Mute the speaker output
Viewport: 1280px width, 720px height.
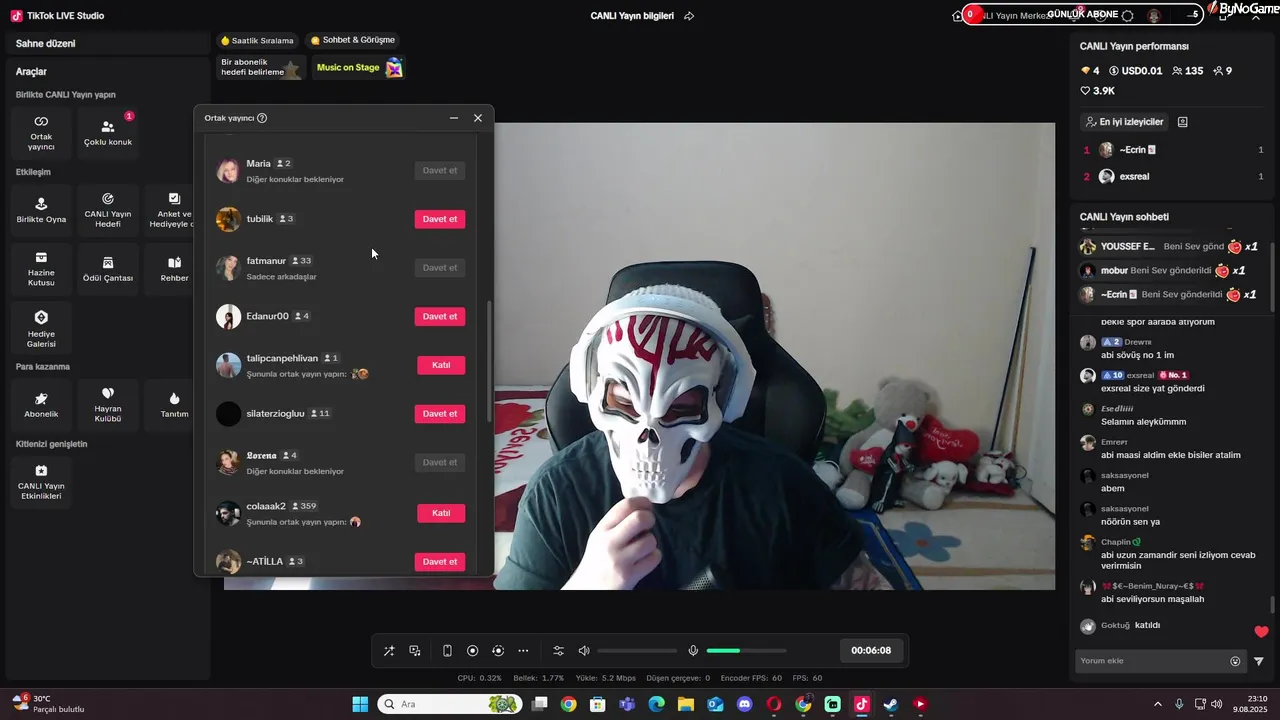click(584, 651)
